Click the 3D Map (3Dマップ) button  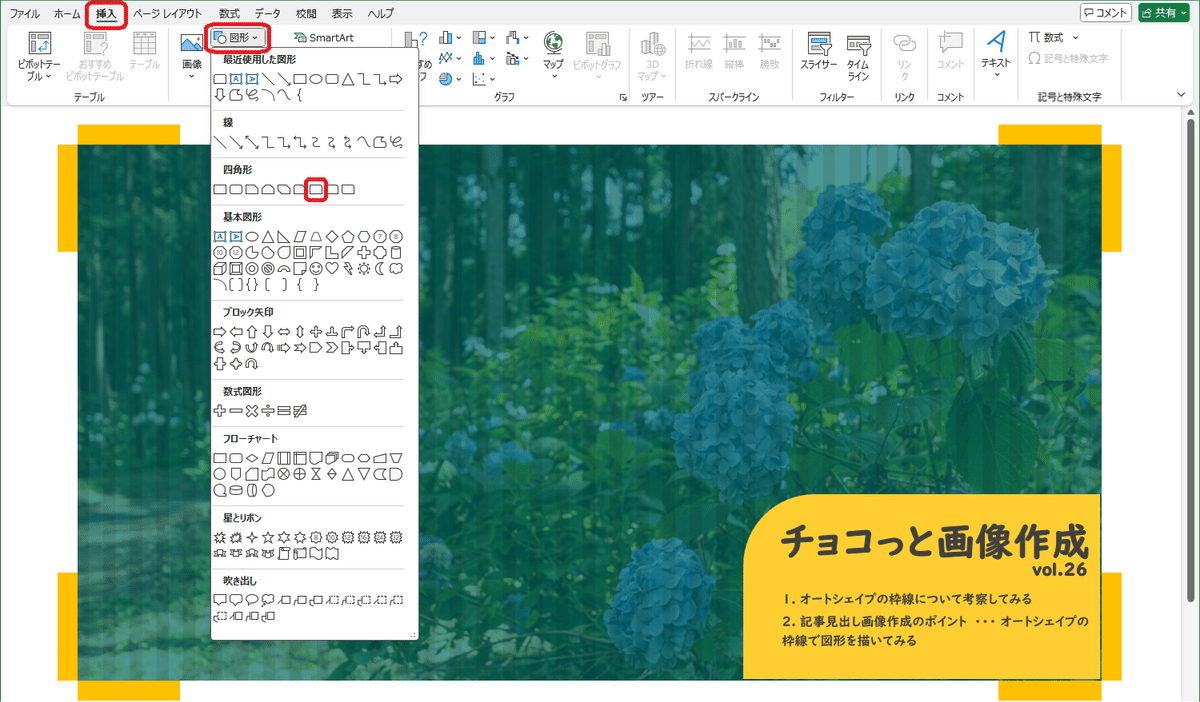pos(653,57)
